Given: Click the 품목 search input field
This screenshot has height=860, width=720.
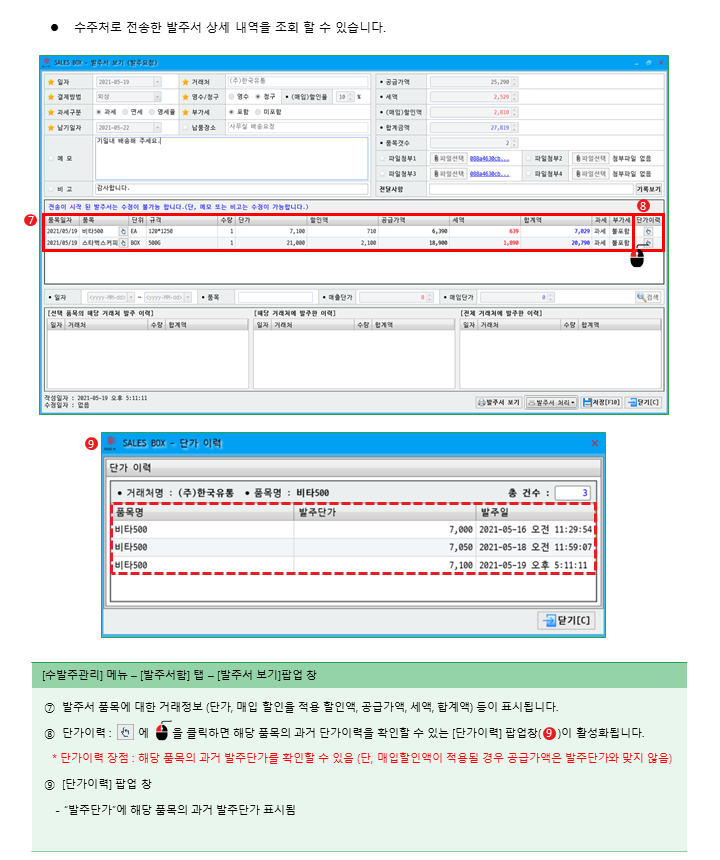Looking at the screenshot, I should pyautogui.click(x=275, y=297).
